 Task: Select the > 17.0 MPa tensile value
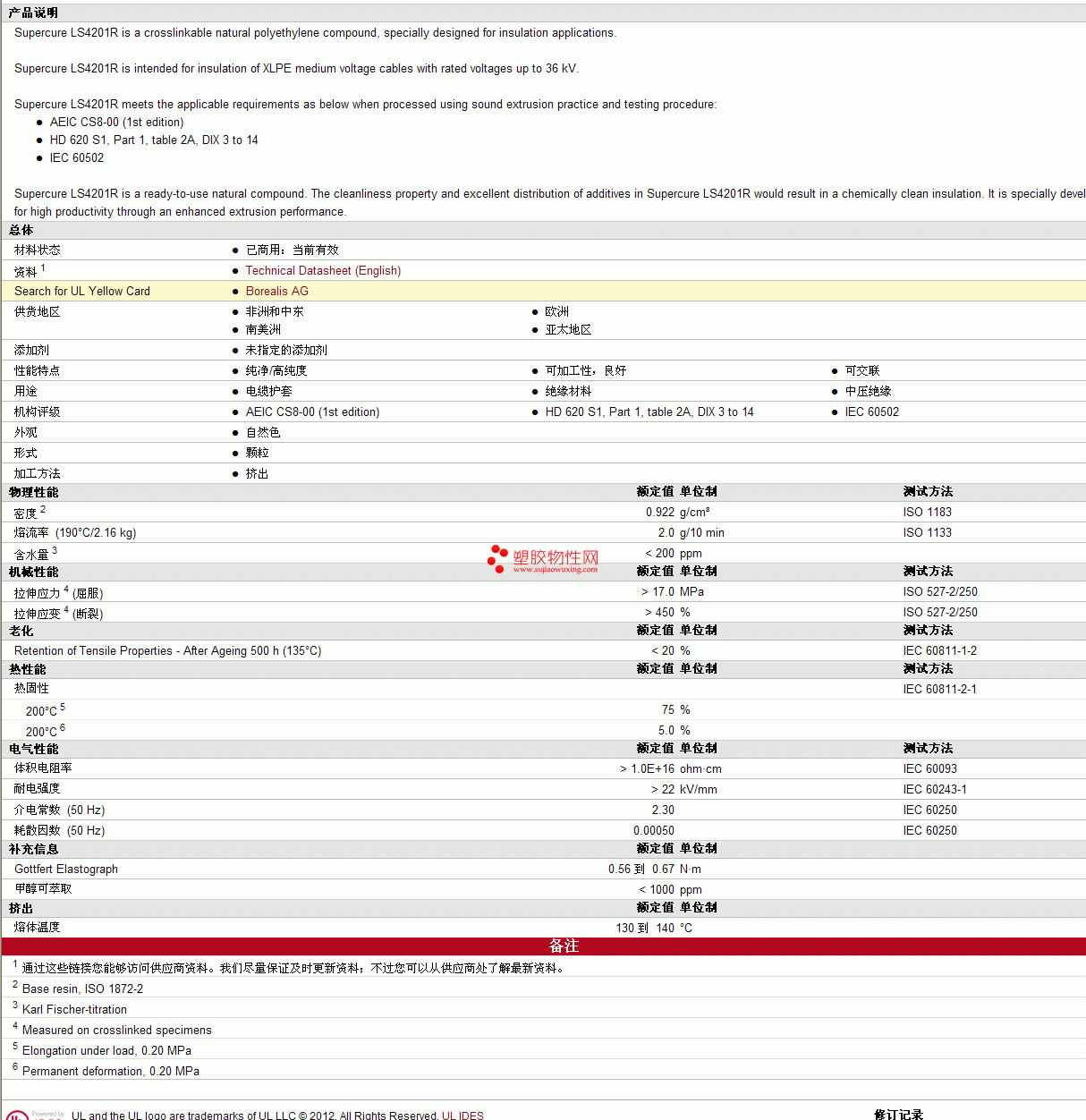[673, 591]
